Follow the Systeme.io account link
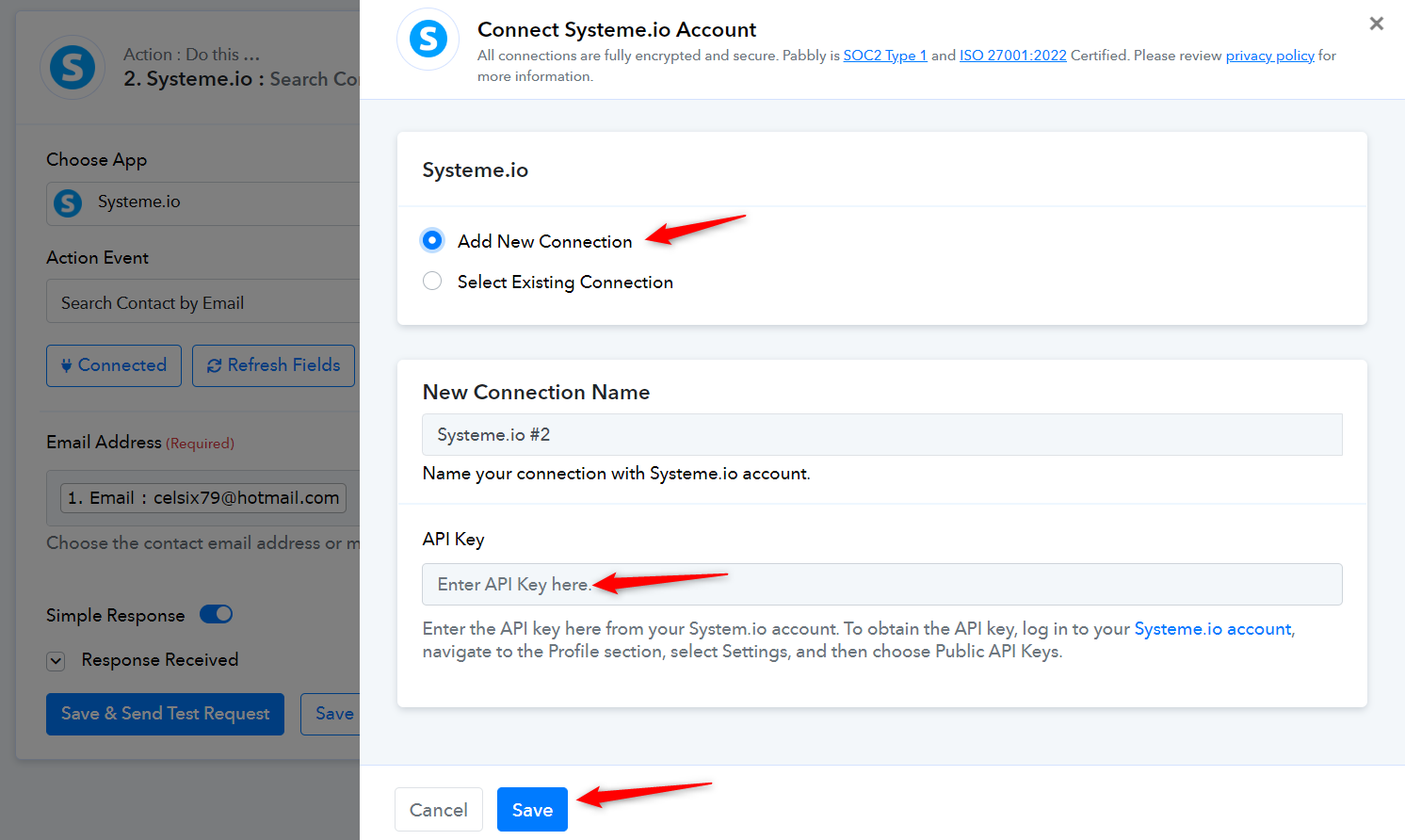1405x840 pixels. coord(1213,629)
